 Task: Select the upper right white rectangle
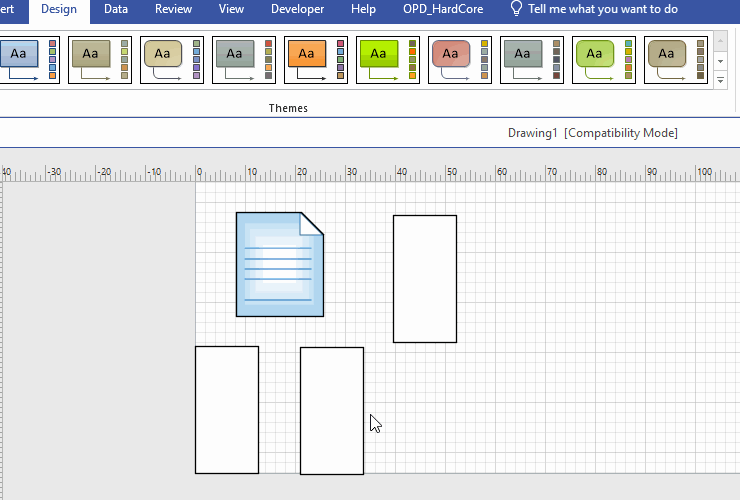(x=425, y=279)
